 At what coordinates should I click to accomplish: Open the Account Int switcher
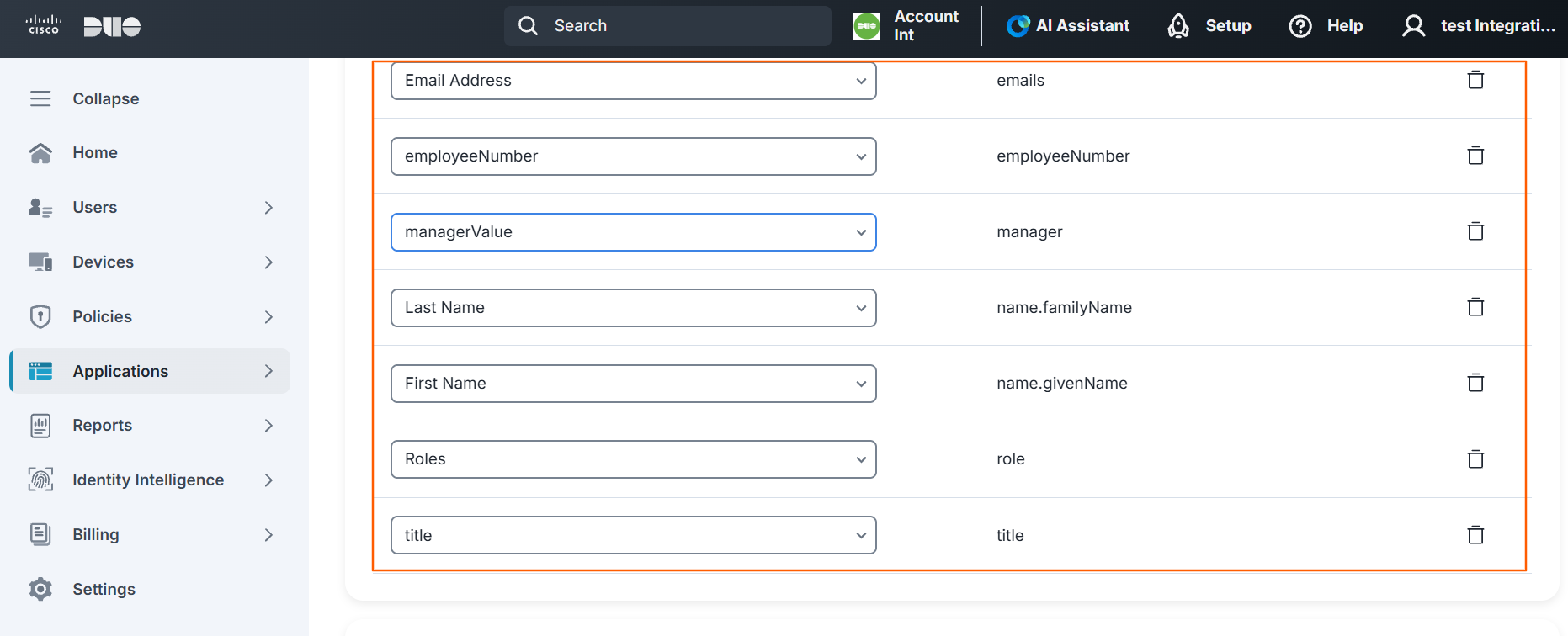pos(907,26)
